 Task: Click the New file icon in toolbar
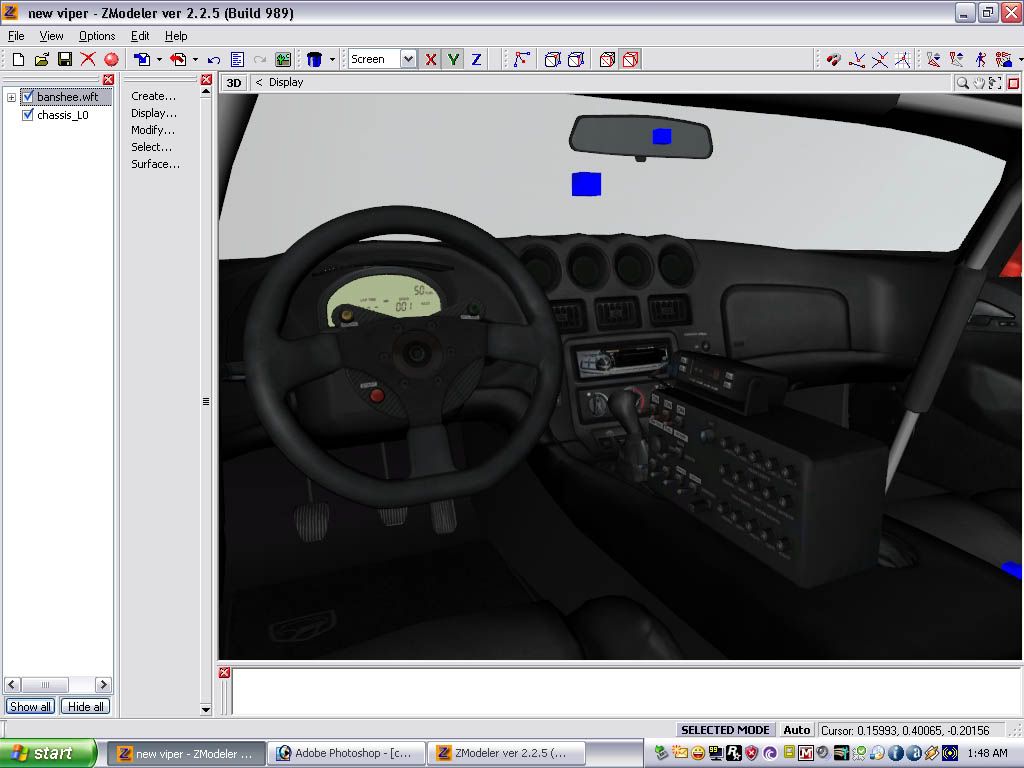(x=18, y=60)
